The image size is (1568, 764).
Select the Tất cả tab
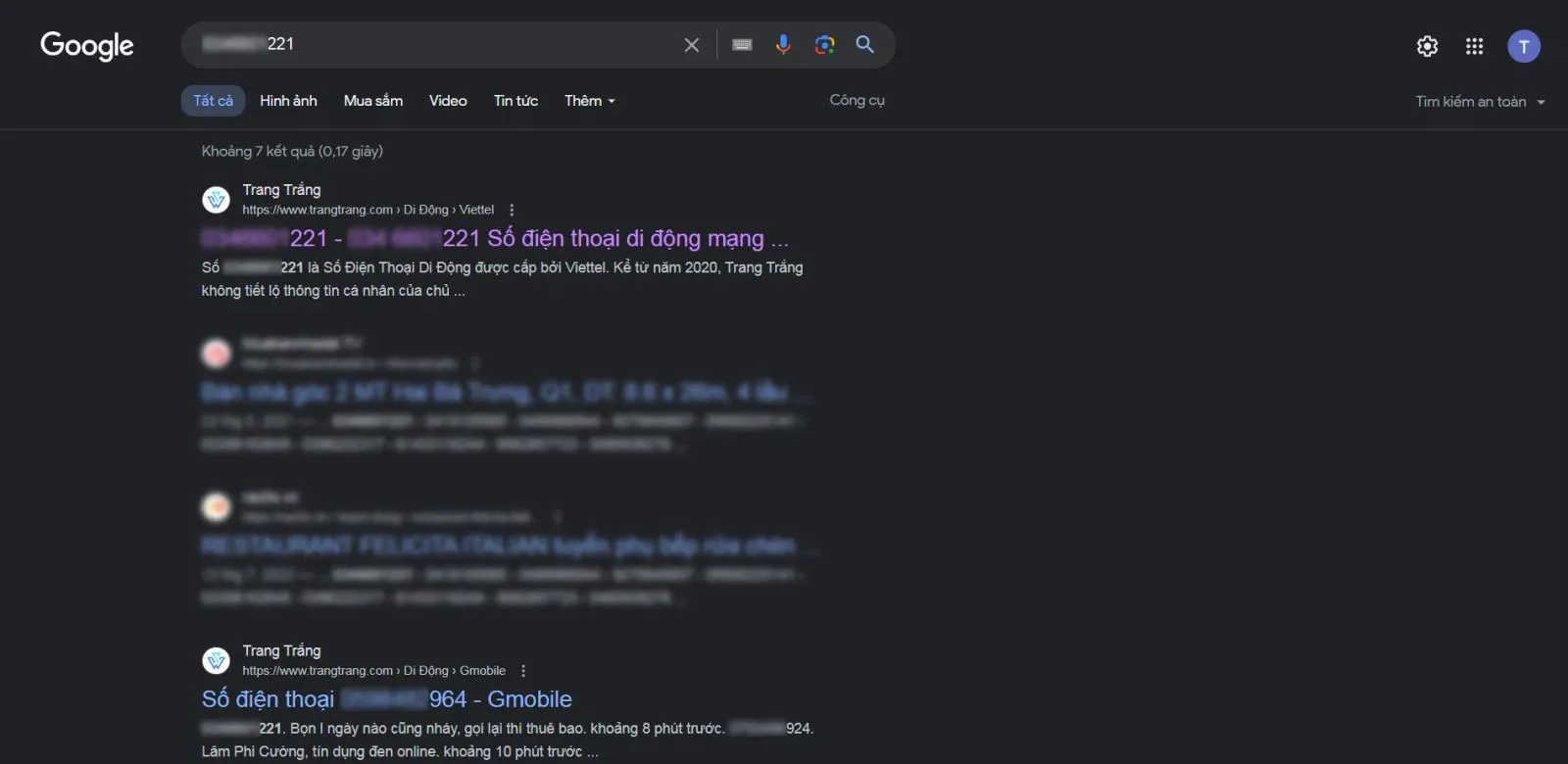213,101
